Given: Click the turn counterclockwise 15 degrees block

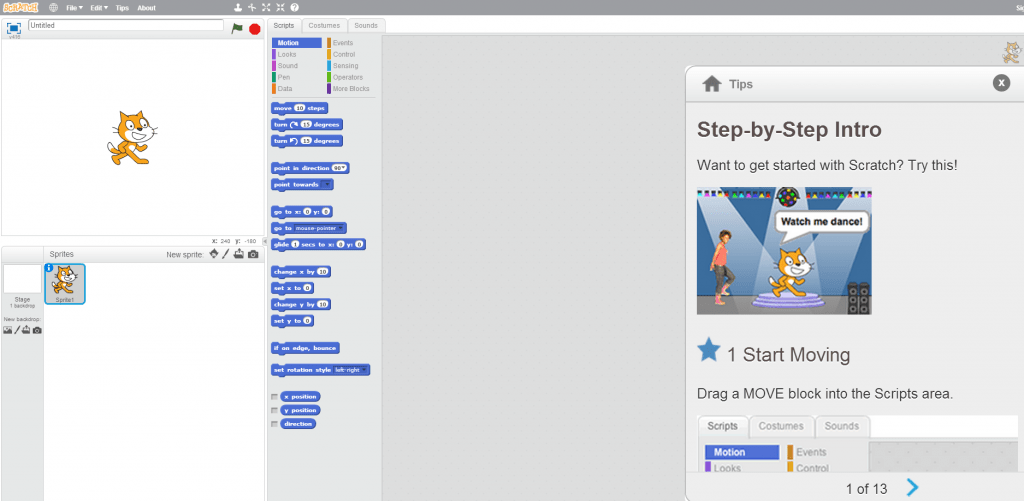Looking at the screenshot, I should coord(307,140).
